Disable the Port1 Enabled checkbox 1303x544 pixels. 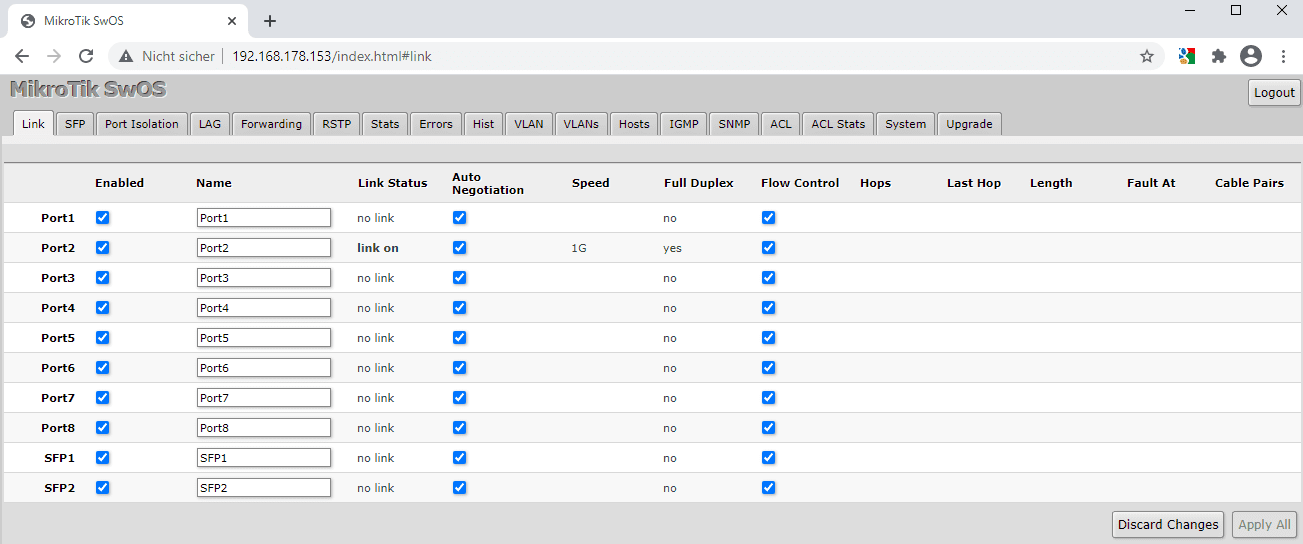point(103,218)
